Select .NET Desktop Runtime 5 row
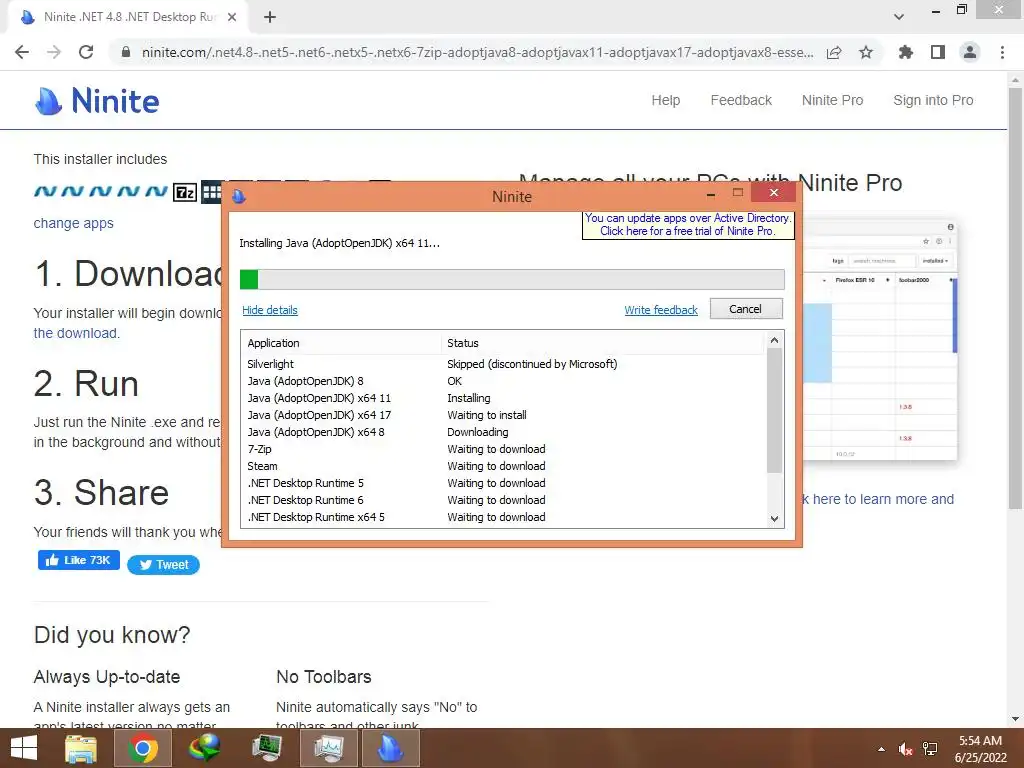 click(x=504, y=483)
